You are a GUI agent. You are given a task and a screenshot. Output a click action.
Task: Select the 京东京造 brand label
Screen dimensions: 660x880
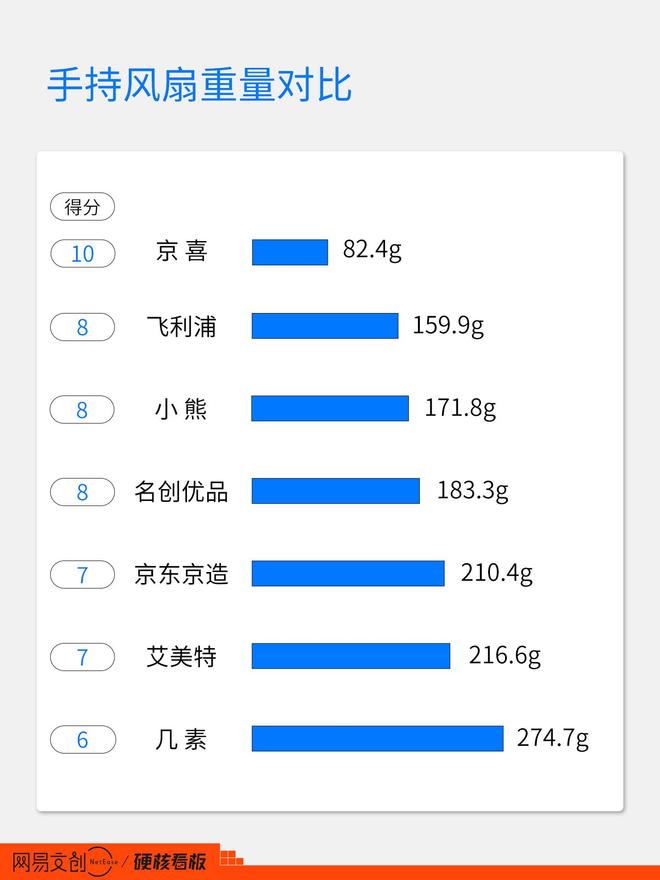pyautogui.click(x=181, y=574)
